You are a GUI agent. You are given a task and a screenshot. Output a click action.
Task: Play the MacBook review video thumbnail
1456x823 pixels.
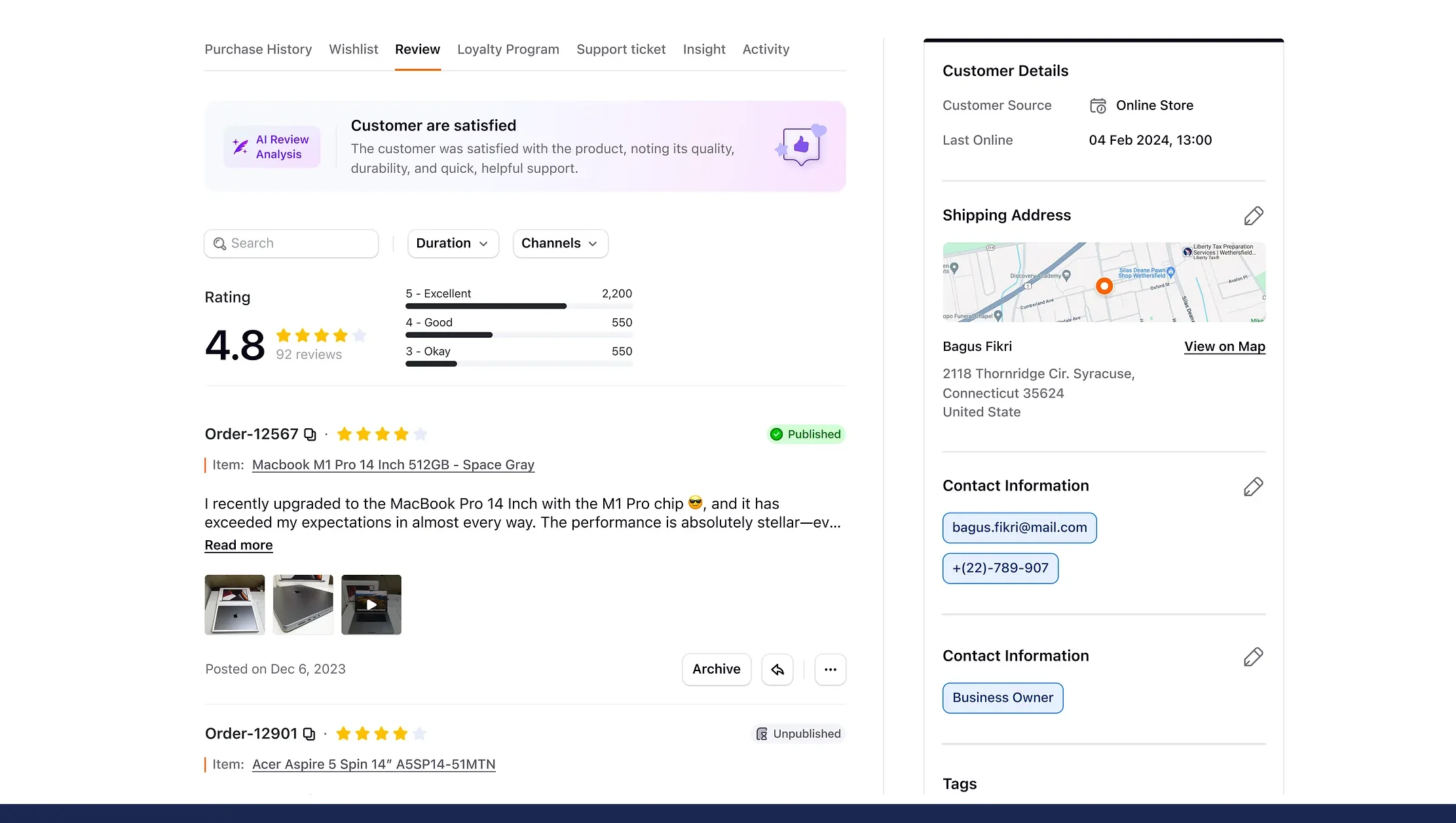point(371,604)
